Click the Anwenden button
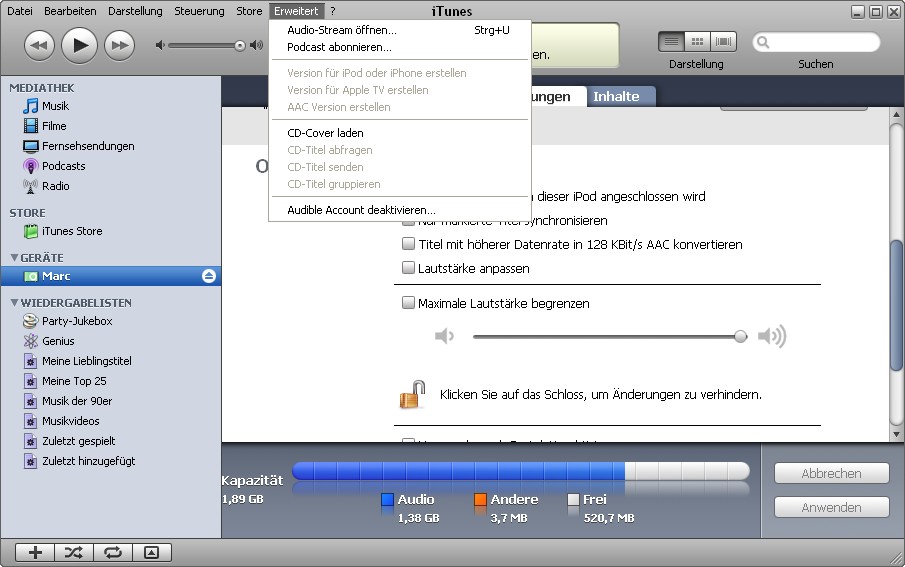 coord(831,508)
